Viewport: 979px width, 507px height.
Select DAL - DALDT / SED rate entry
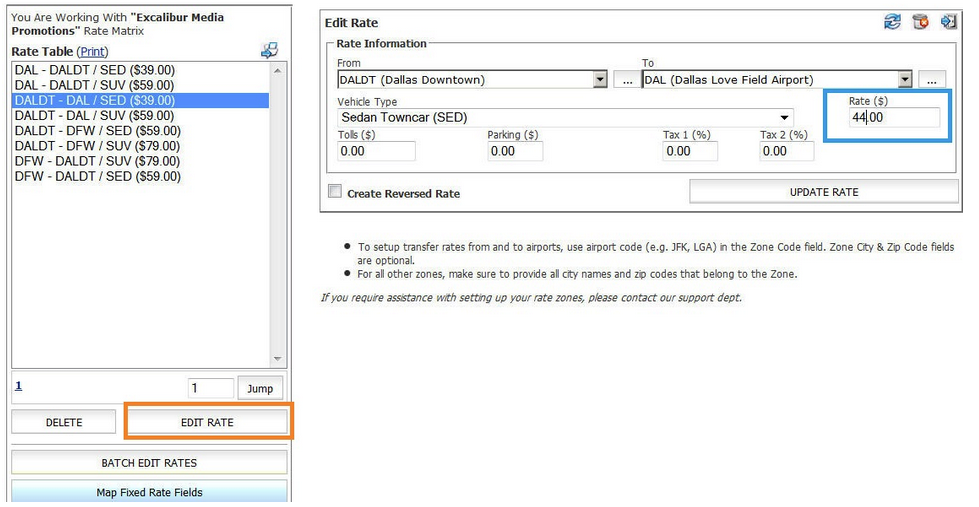[x=94, y=70]
